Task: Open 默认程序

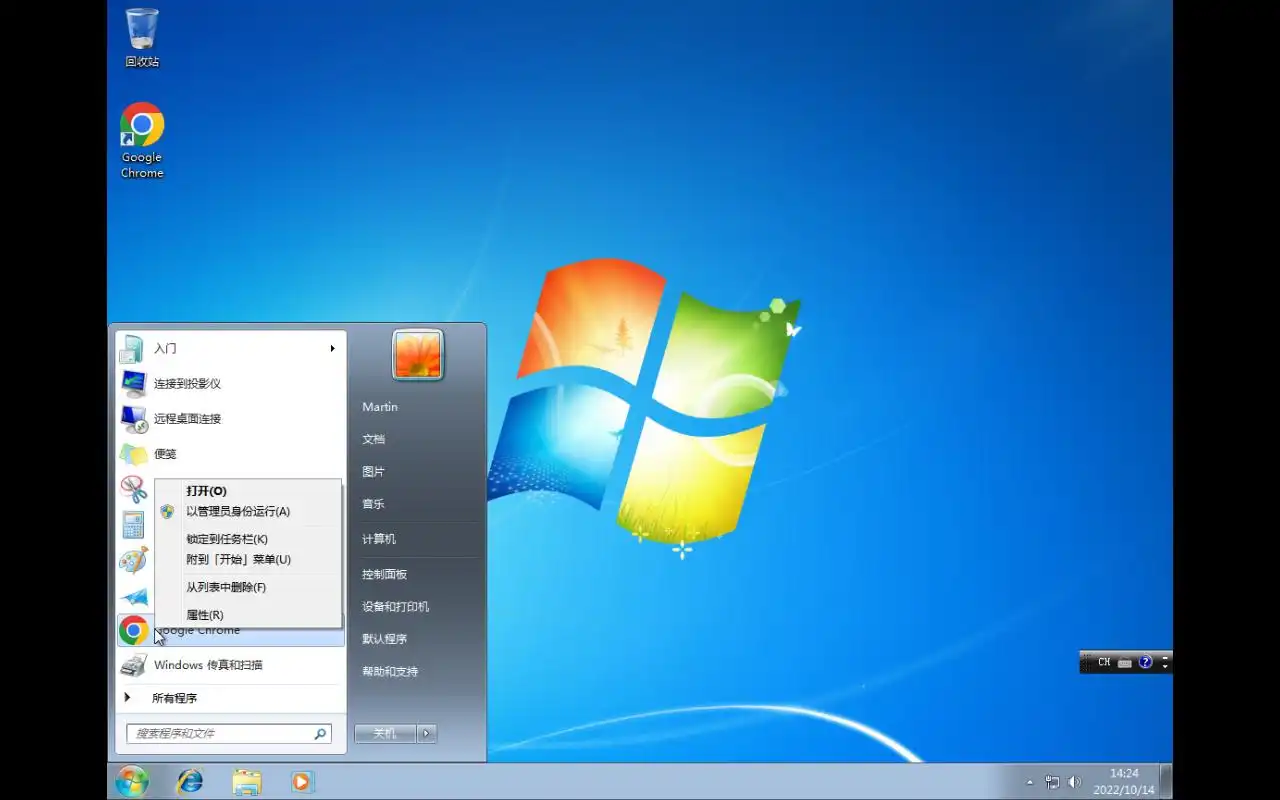Action: pyautogui.click(x=385, y=639)
